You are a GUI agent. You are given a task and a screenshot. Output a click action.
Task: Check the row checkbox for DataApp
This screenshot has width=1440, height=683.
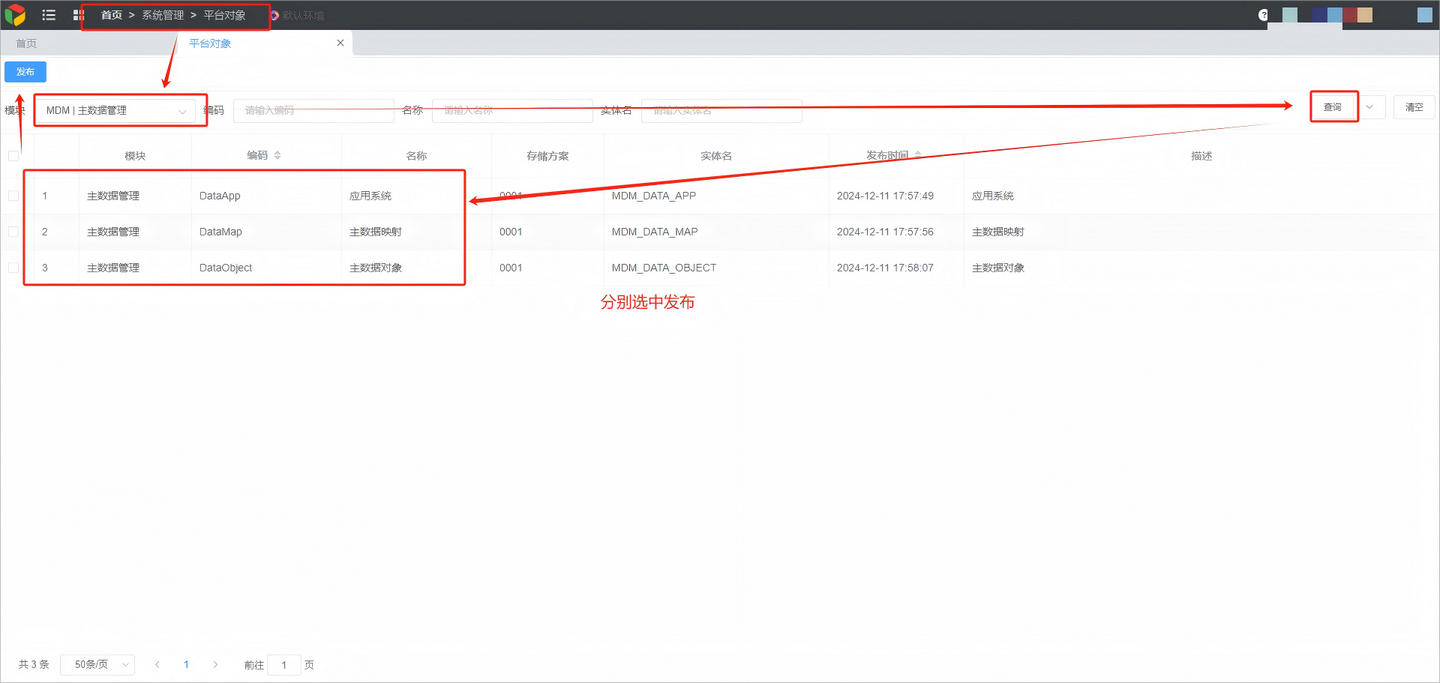coord(14,195)
